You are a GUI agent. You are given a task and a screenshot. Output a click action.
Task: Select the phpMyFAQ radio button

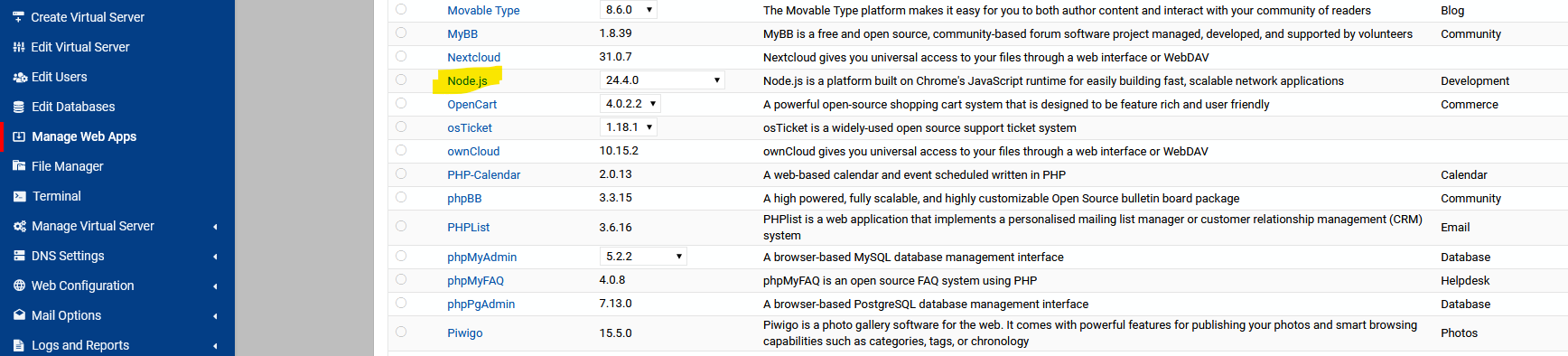pyautogui.click(x=401, y=279)
